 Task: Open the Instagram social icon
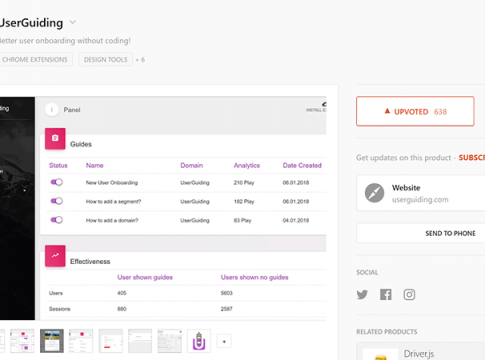pyautogui.click(x=409, y=295)
